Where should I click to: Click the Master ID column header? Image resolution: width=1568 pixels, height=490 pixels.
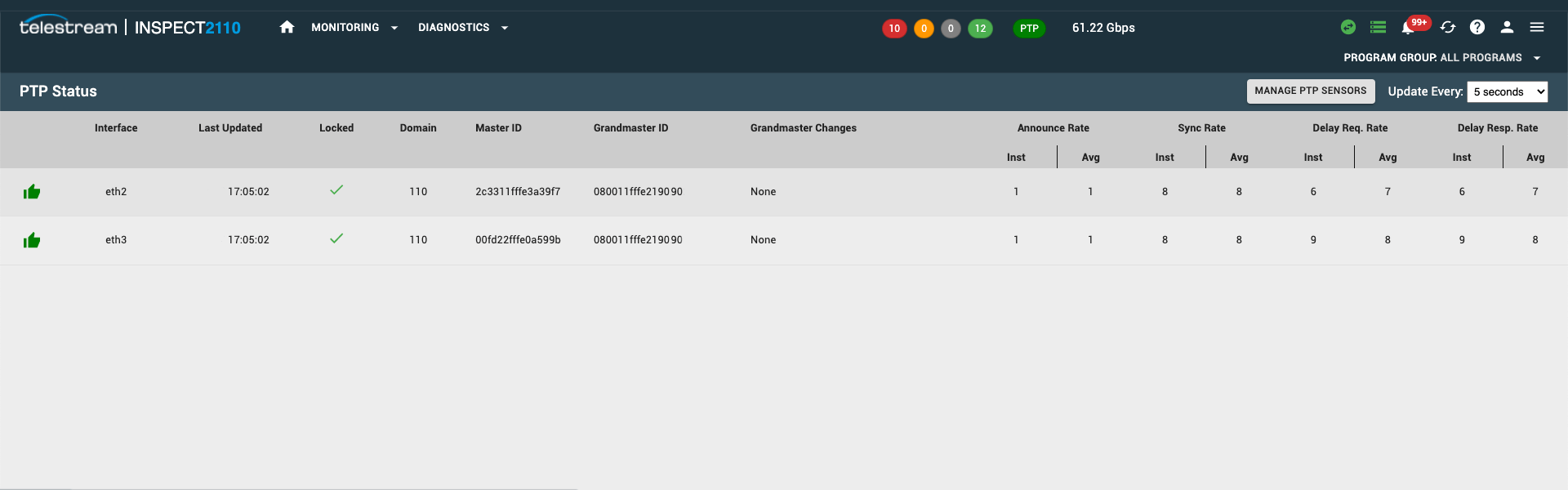pos(498,128)
